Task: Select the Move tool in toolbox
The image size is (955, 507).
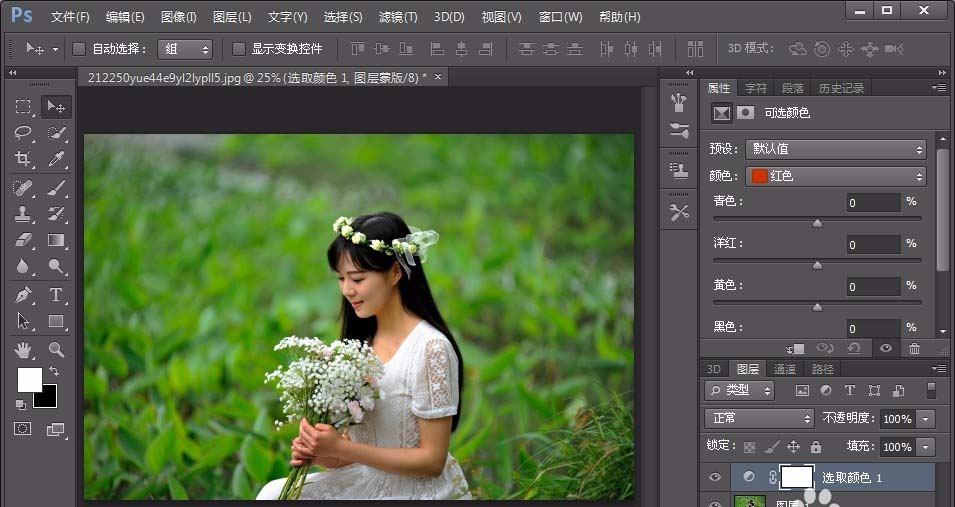Action: pyautogui.click(x=56, y=107)
